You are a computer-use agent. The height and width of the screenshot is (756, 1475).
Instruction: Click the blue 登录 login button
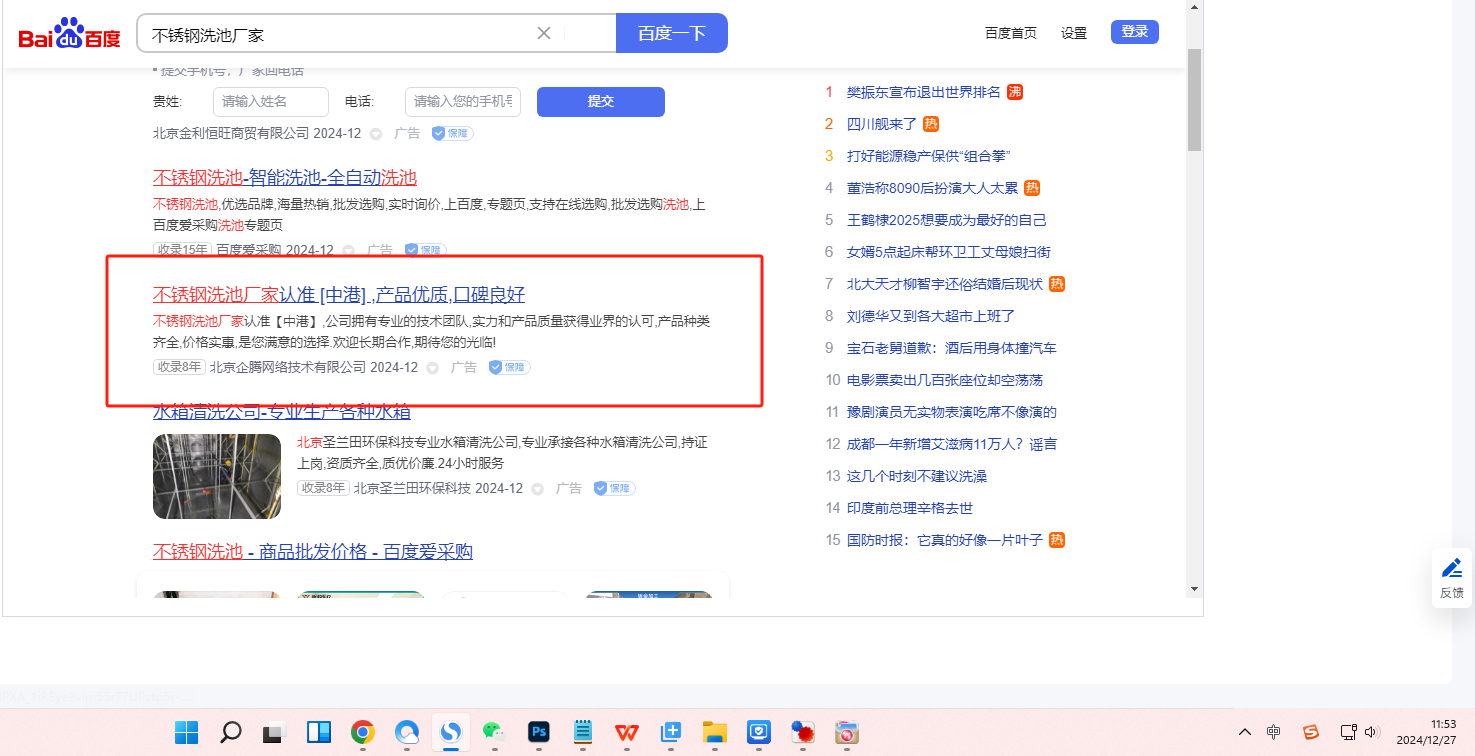[1134, 32]
